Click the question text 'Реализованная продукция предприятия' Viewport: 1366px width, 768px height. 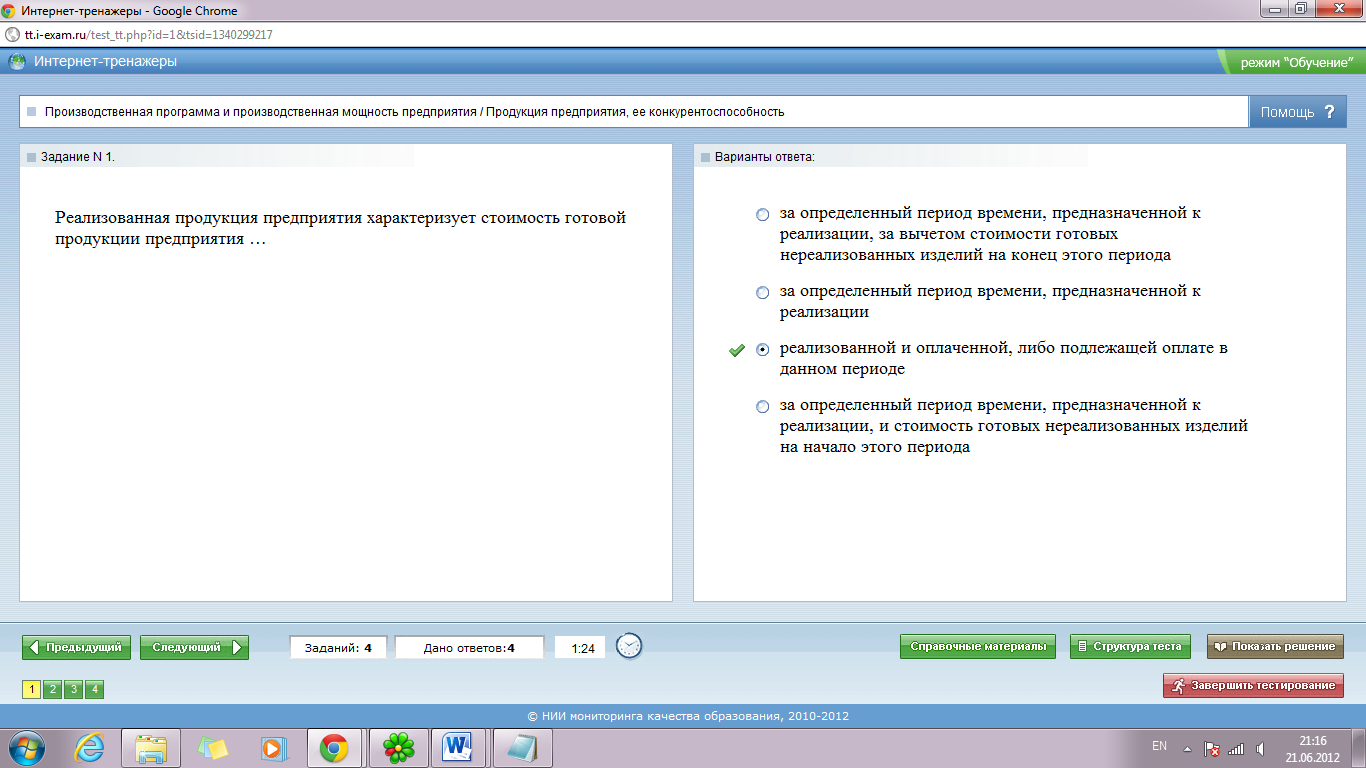coord(208,217)
